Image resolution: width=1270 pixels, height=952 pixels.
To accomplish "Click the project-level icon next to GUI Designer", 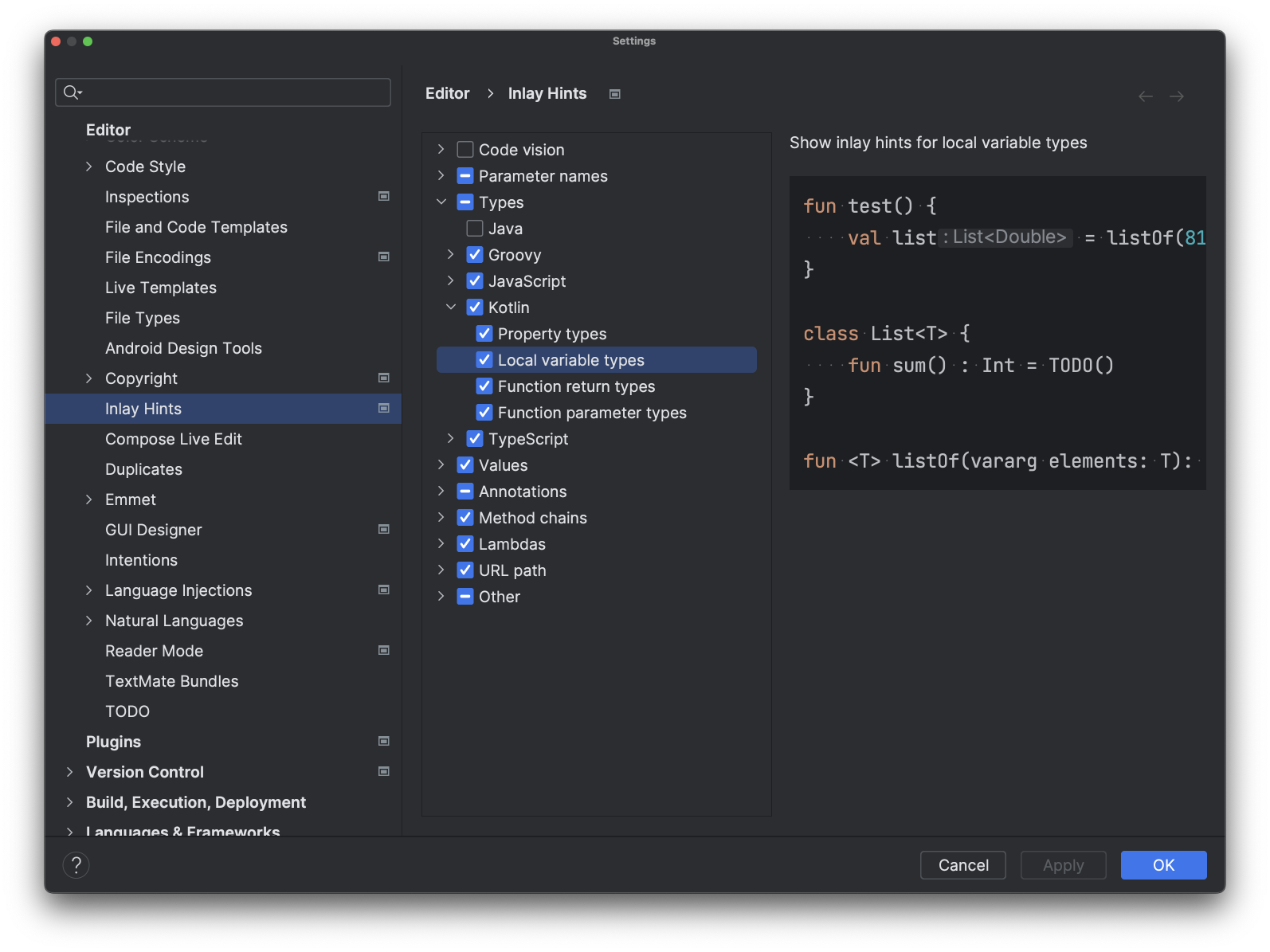I will tap(384, 529).
